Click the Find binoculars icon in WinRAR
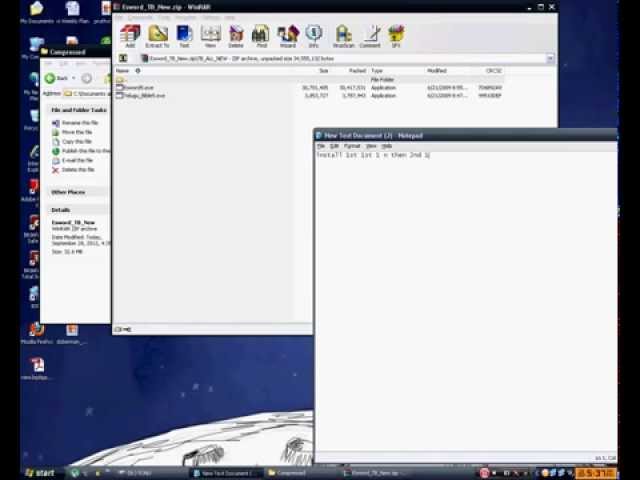 point(261,36)
